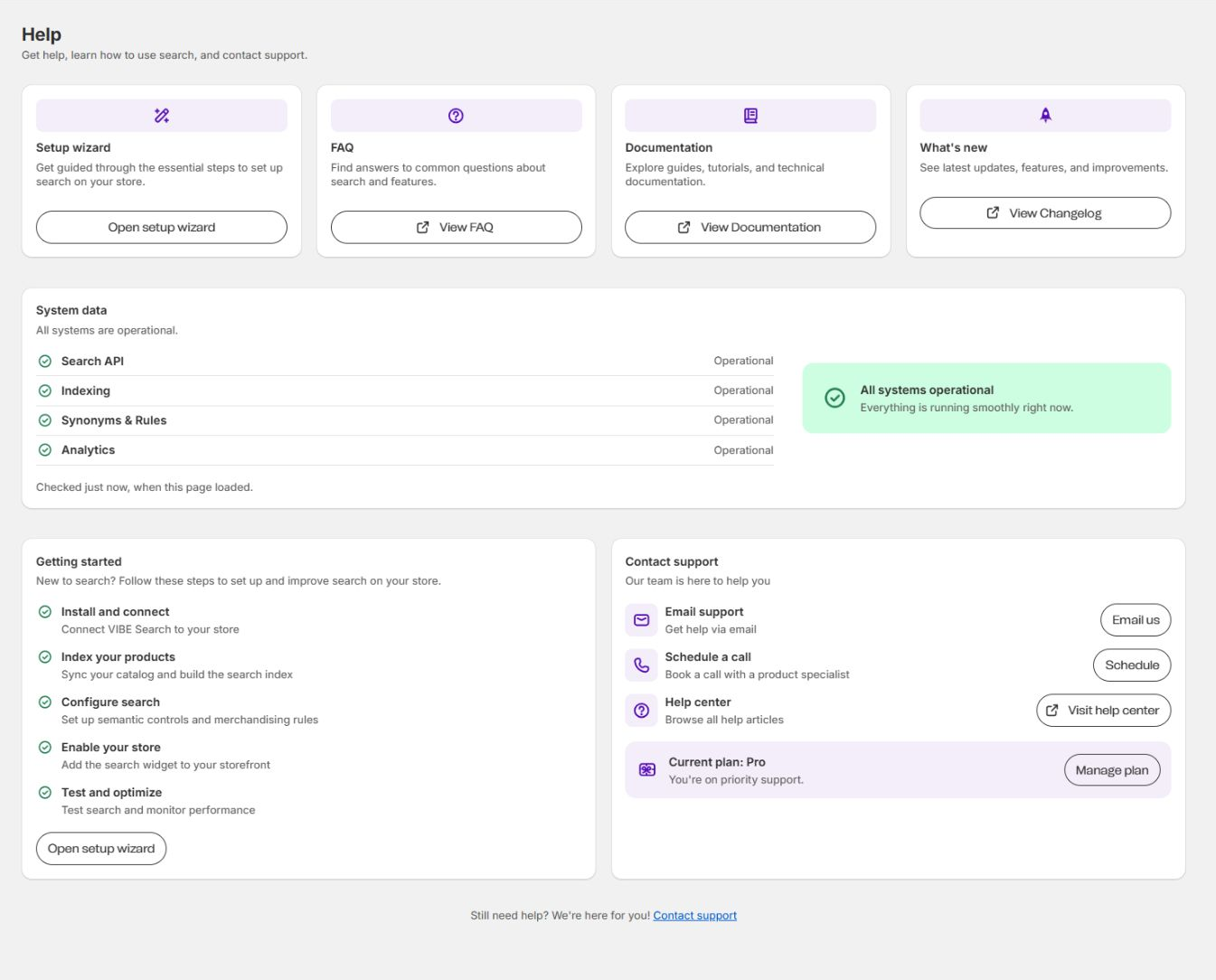1216x980 pixels.
Task: Click the phone icon for Schedule a call
Action: click(642, 665)
